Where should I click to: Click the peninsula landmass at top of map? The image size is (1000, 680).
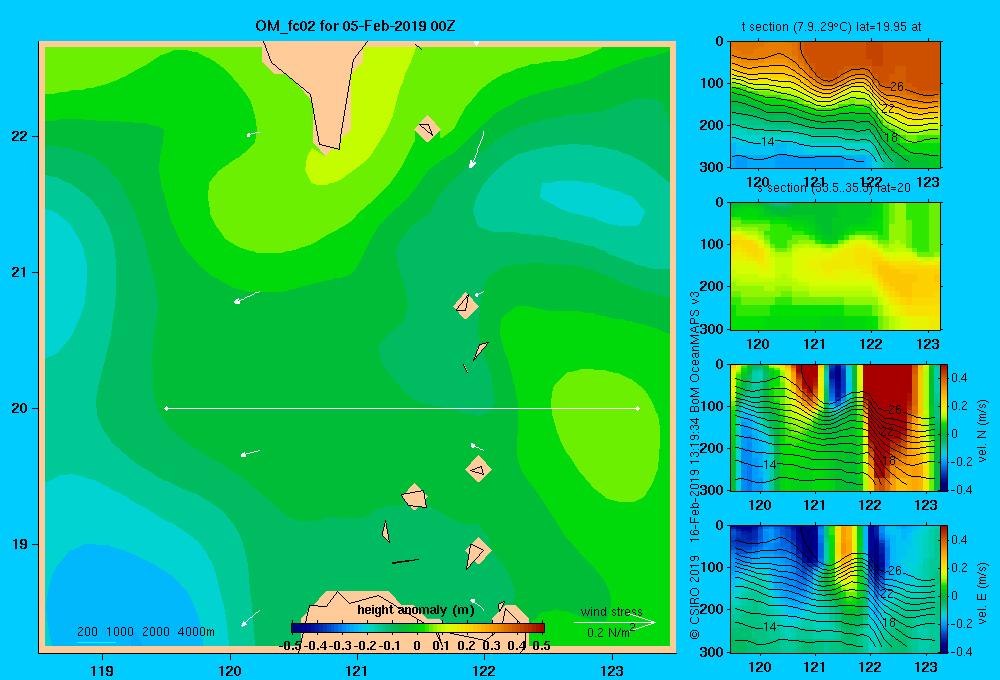[x=322, y=89]
